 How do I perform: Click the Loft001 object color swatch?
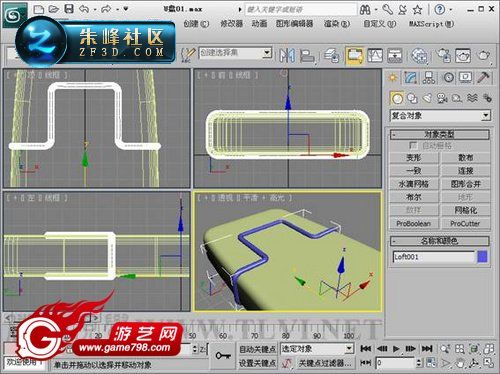(482, 257)
